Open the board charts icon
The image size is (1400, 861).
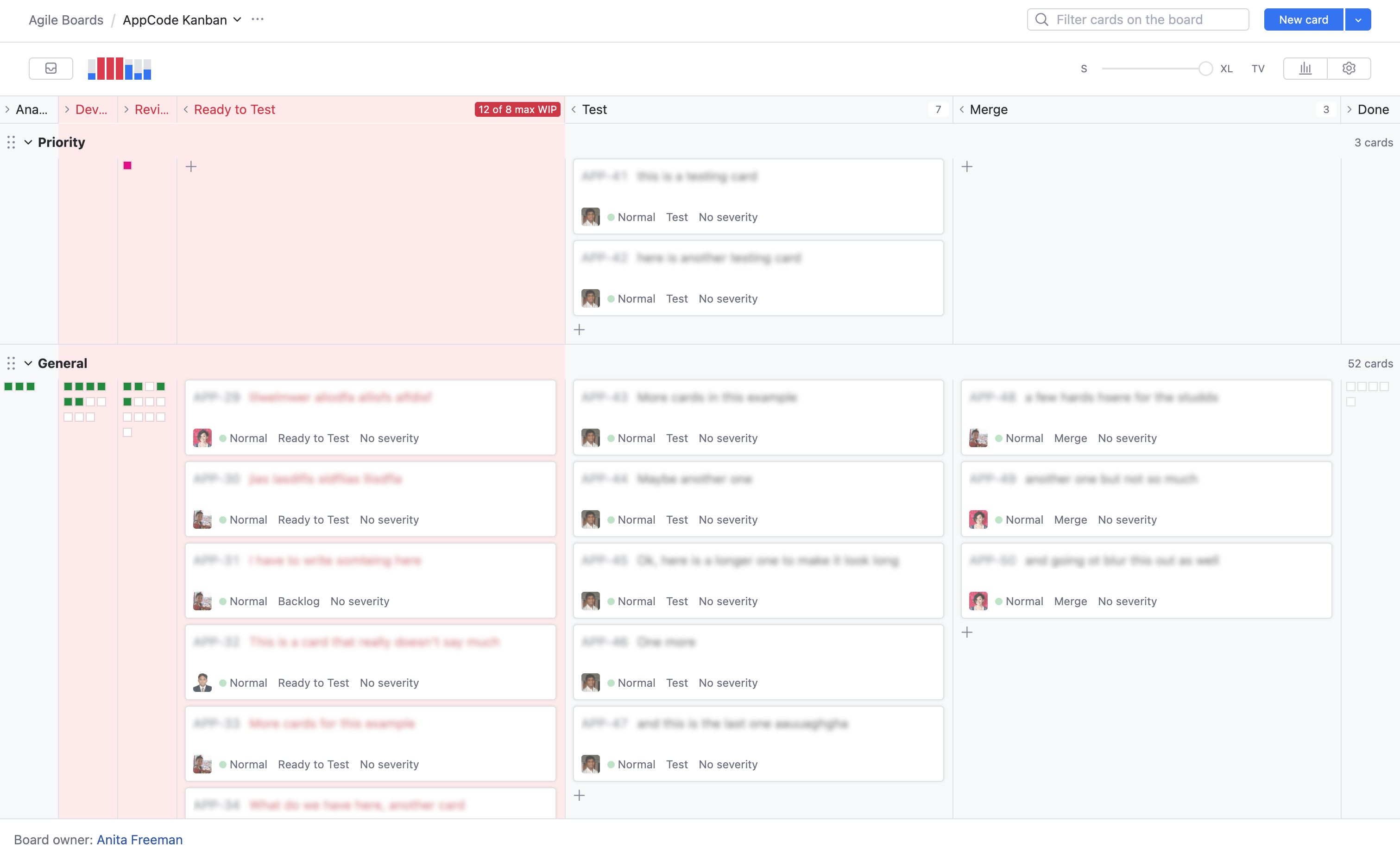coord(1305,68)
